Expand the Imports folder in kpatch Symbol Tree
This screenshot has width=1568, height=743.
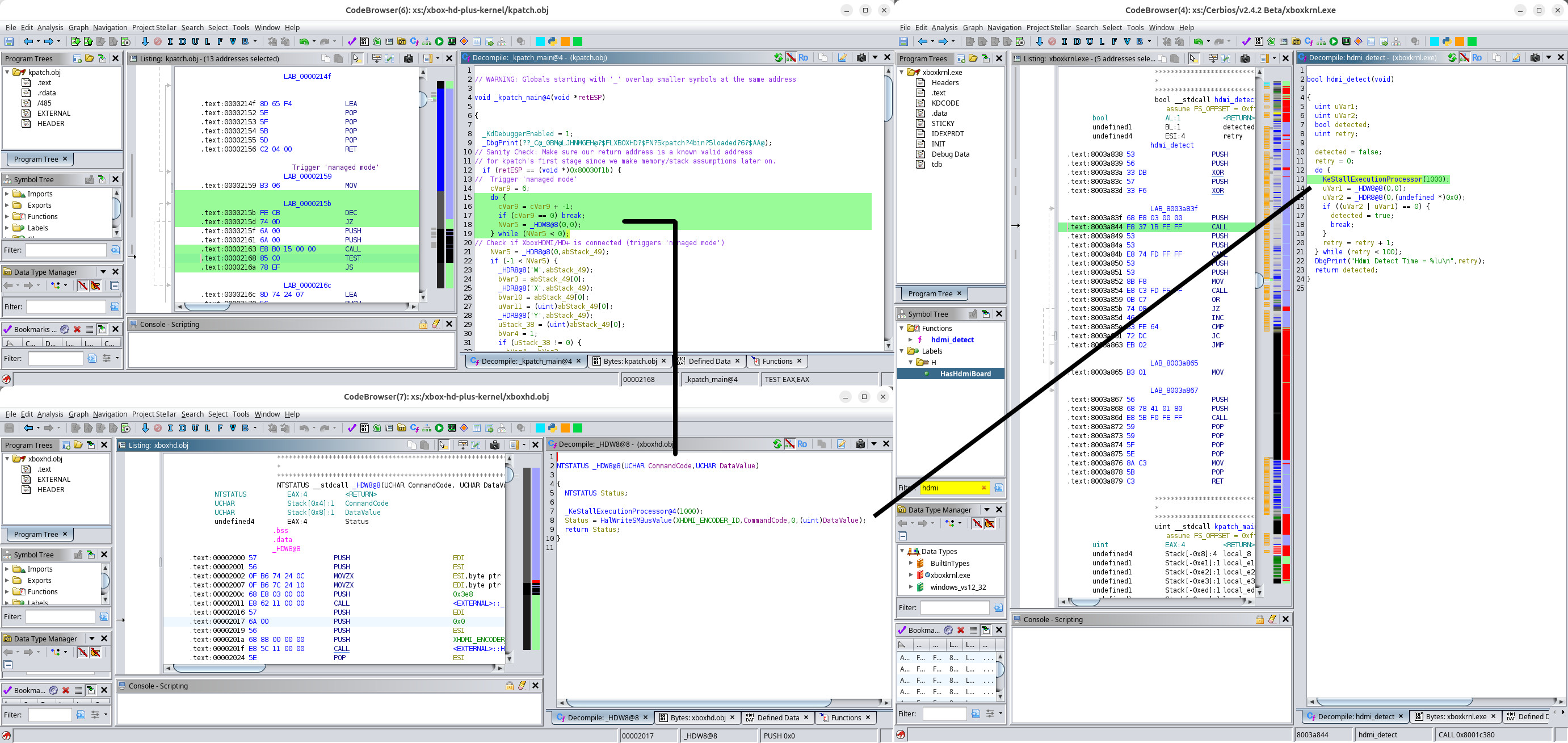pyautogui.click(x=7, y=194)
